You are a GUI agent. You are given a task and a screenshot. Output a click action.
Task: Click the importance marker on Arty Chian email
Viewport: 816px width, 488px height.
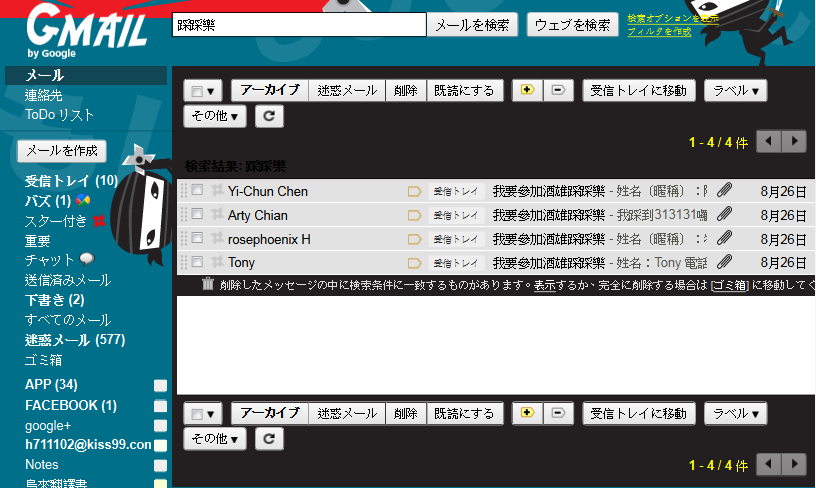[x=414, y=215]
